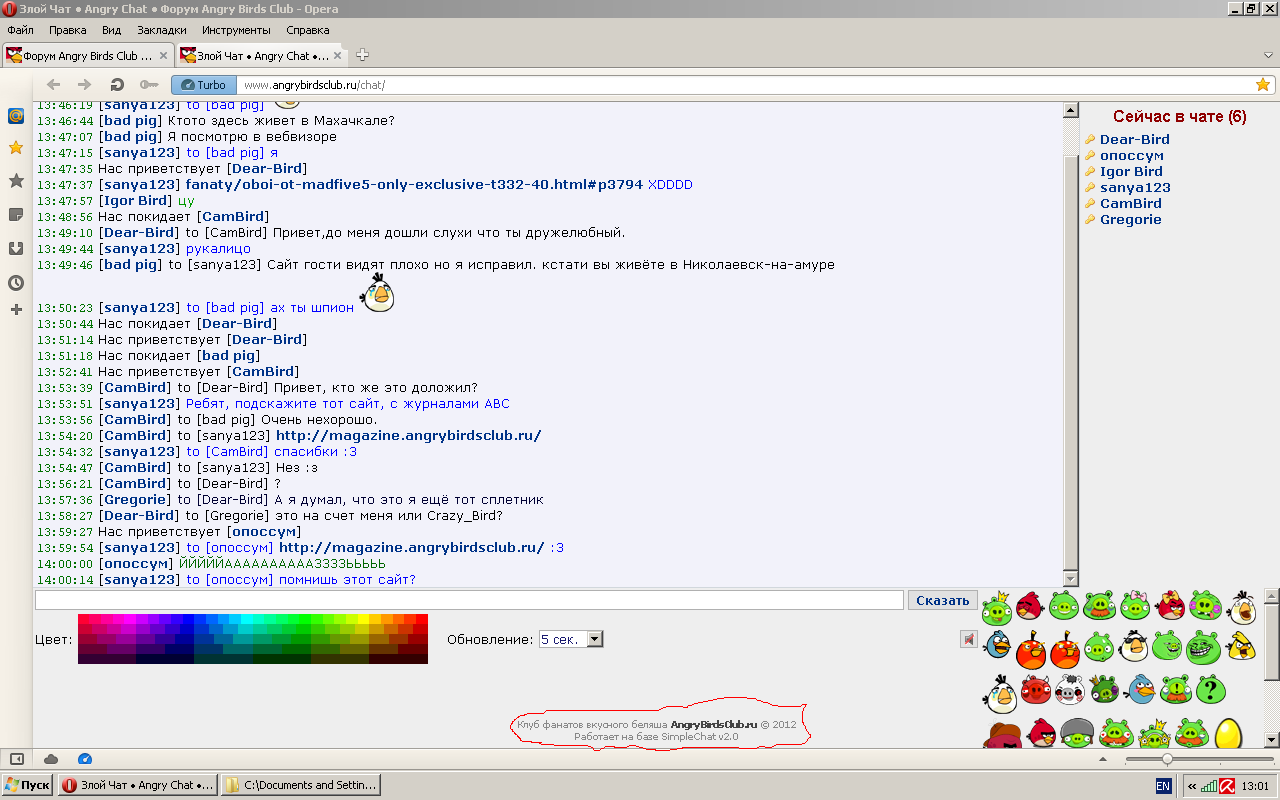
Task: Open the Справка menu
Action: tap(307, 30)
